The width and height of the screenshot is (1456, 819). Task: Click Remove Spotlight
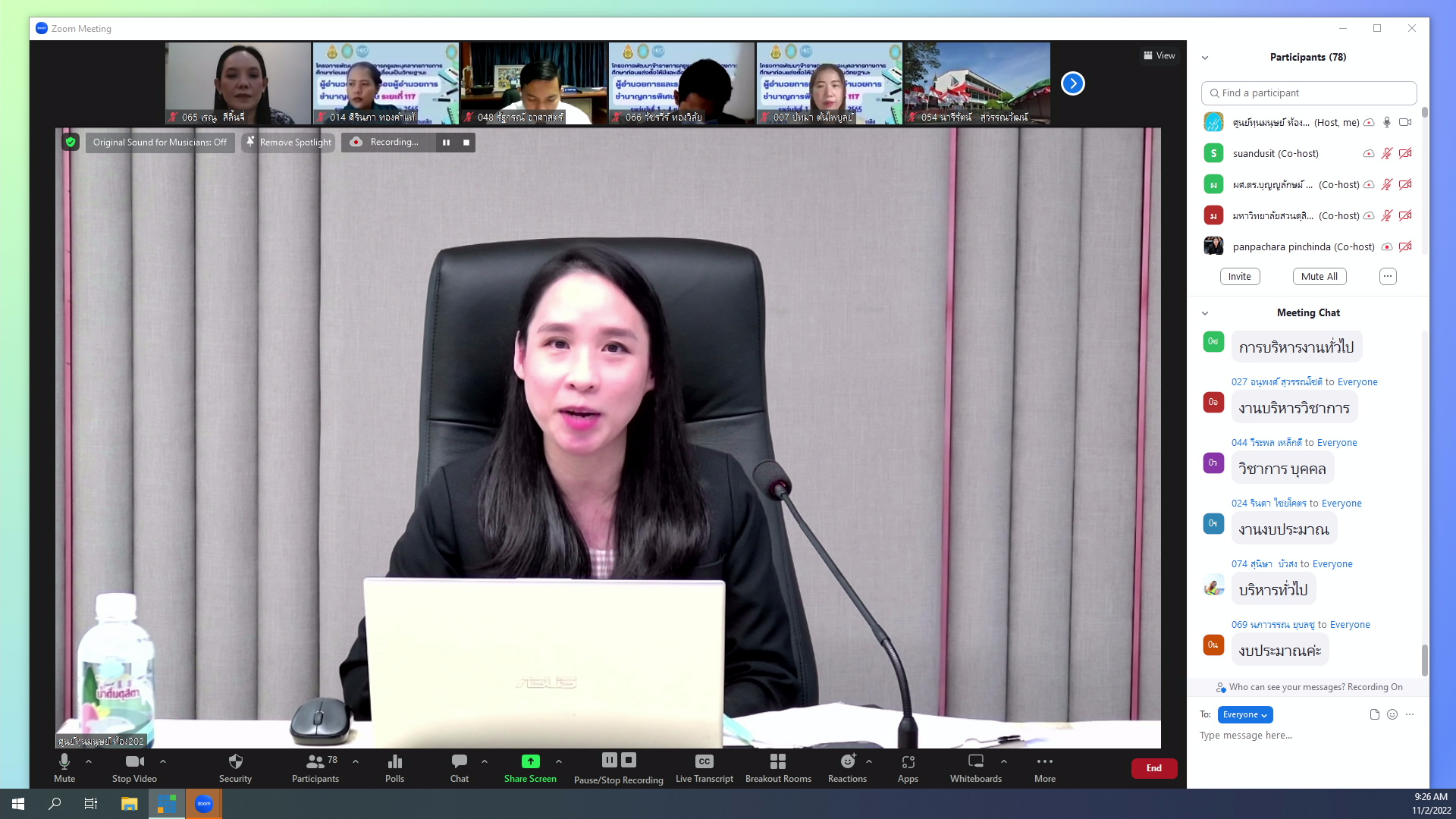point(288,142)
